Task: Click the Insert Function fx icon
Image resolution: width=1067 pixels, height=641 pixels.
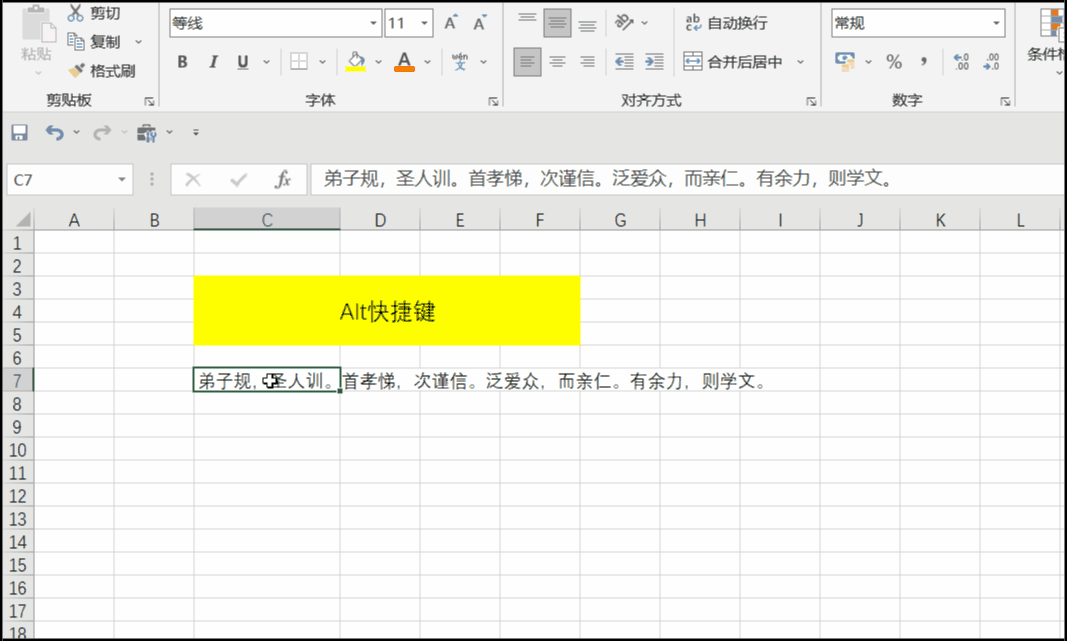Action: coord(283,180)
